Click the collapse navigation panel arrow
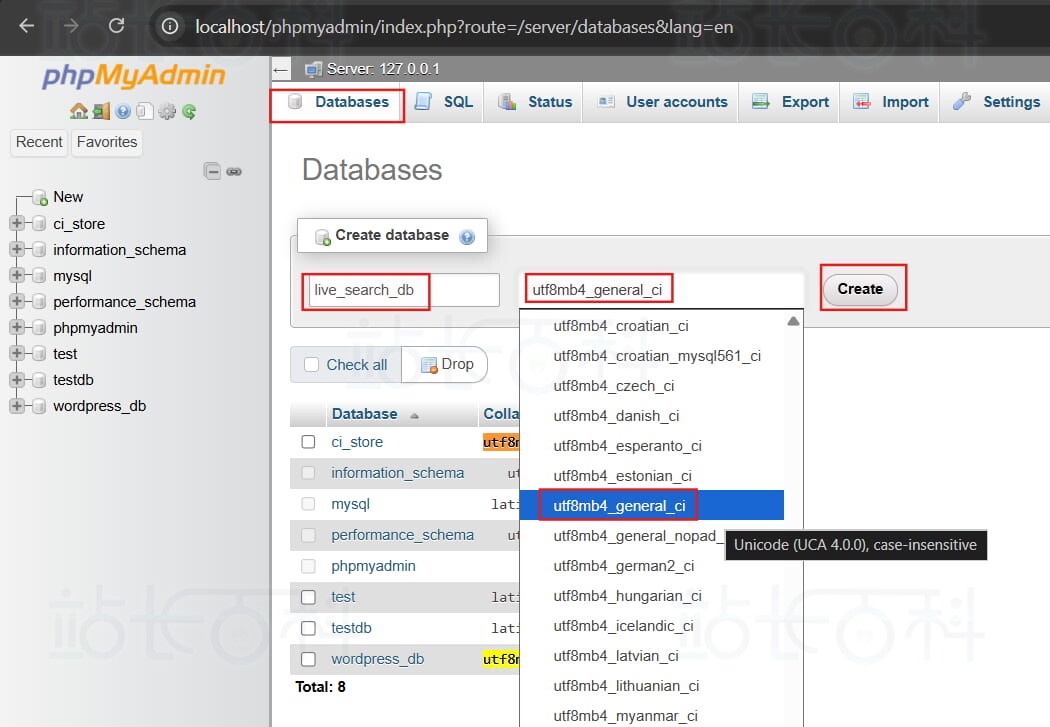The height and width of the screenshot is (727, 1050). [281, 69]
